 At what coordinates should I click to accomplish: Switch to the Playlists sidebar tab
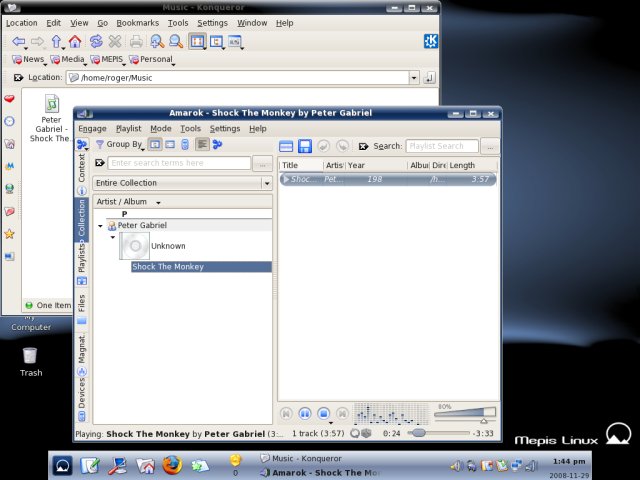pyautogui.click(x=81, y=257)
